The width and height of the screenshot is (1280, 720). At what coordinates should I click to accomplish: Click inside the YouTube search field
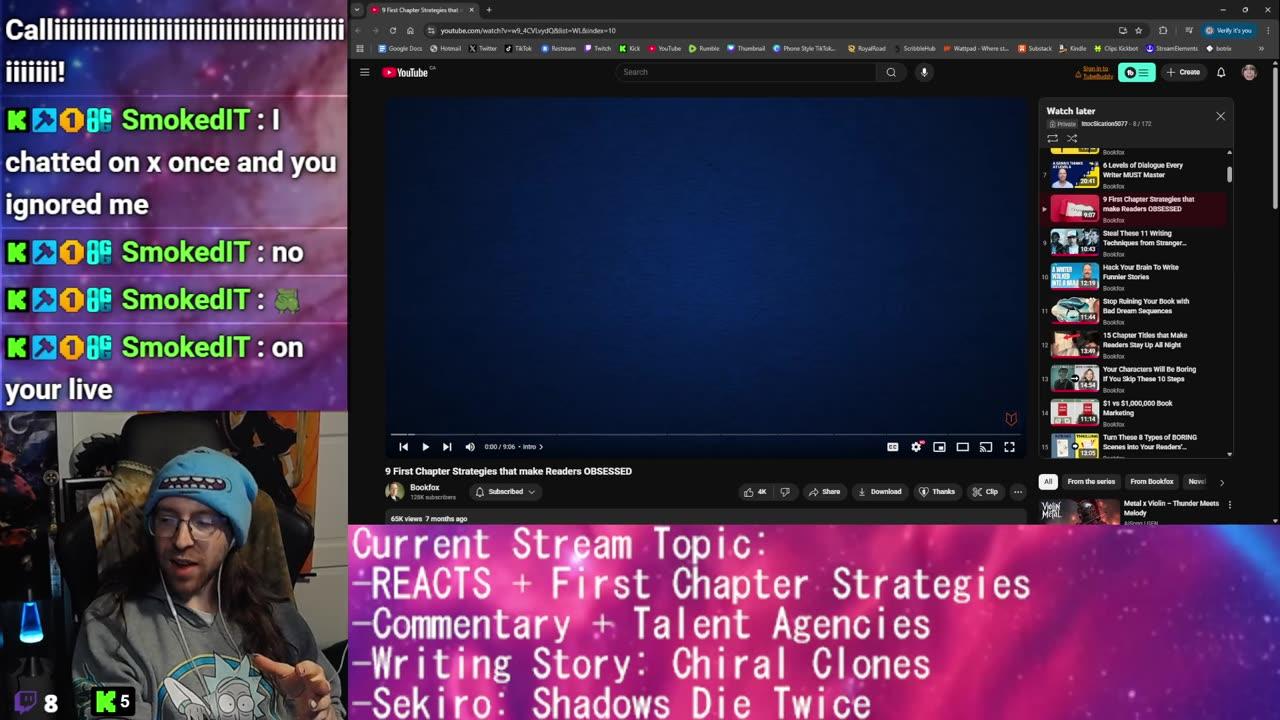746,72
